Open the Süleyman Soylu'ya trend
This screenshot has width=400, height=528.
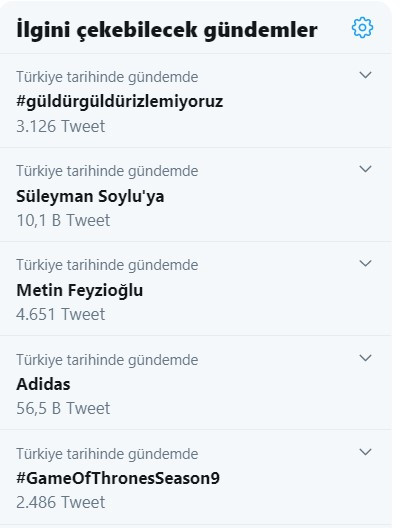(x=90, y=196)
